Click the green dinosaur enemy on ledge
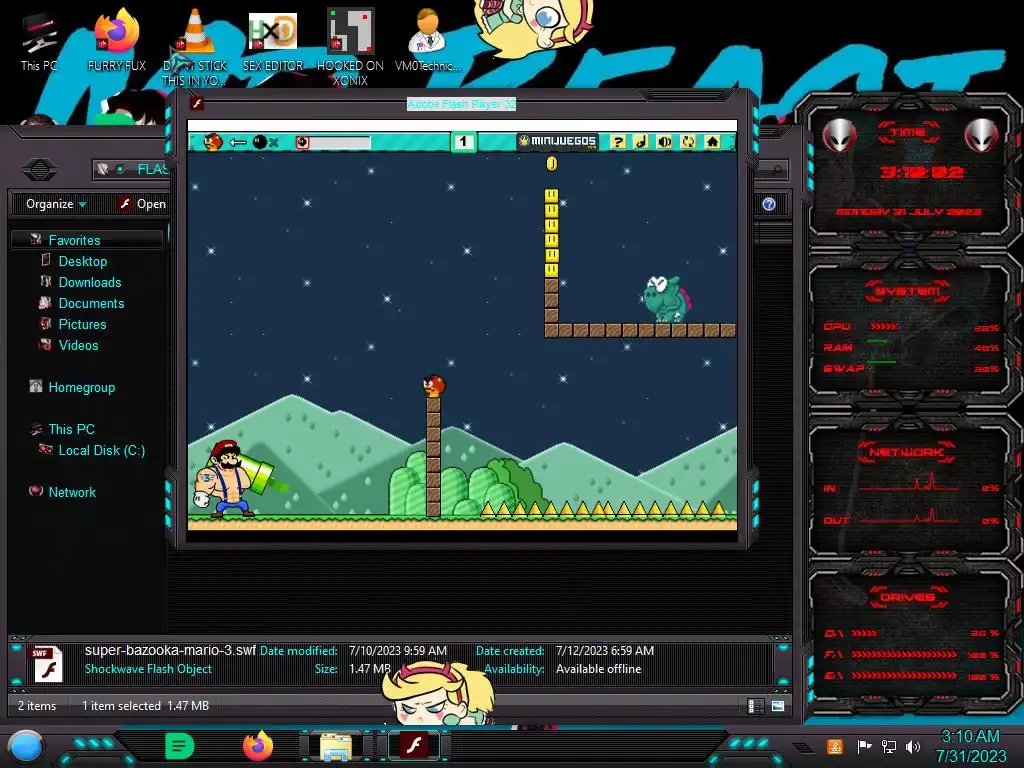The image size is (1024, 768). click(666, 299)
